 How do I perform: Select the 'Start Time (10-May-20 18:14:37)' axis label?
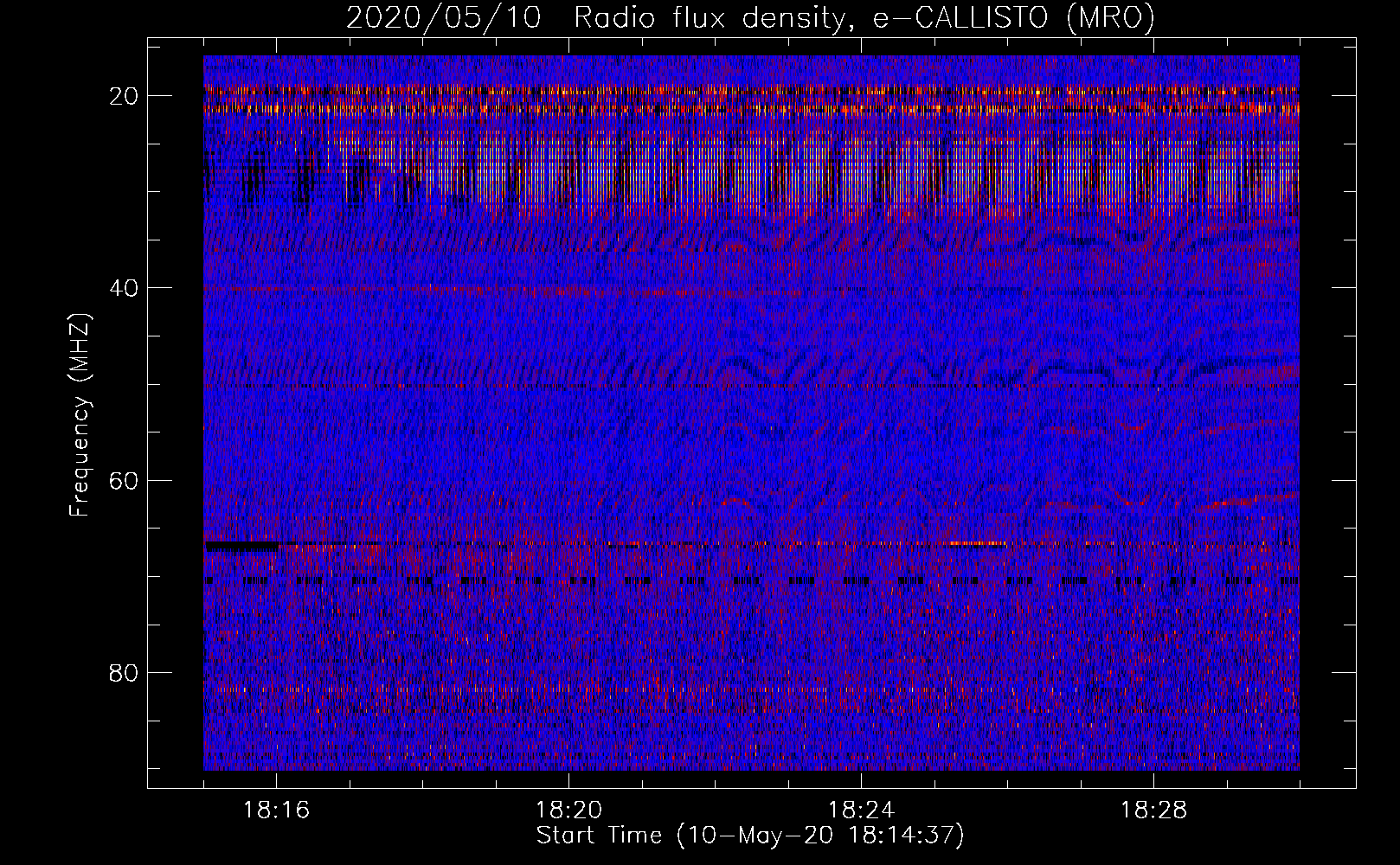point(750,836)
